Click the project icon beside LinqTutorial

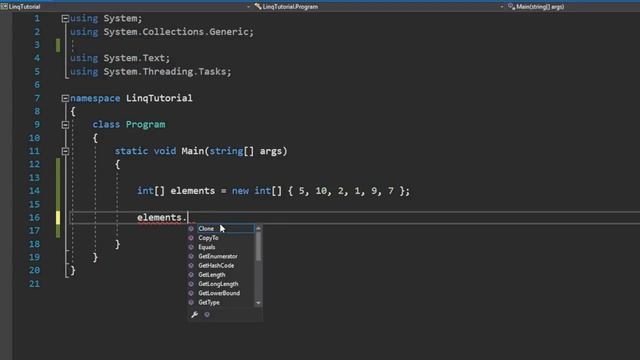tap(4, 7)
